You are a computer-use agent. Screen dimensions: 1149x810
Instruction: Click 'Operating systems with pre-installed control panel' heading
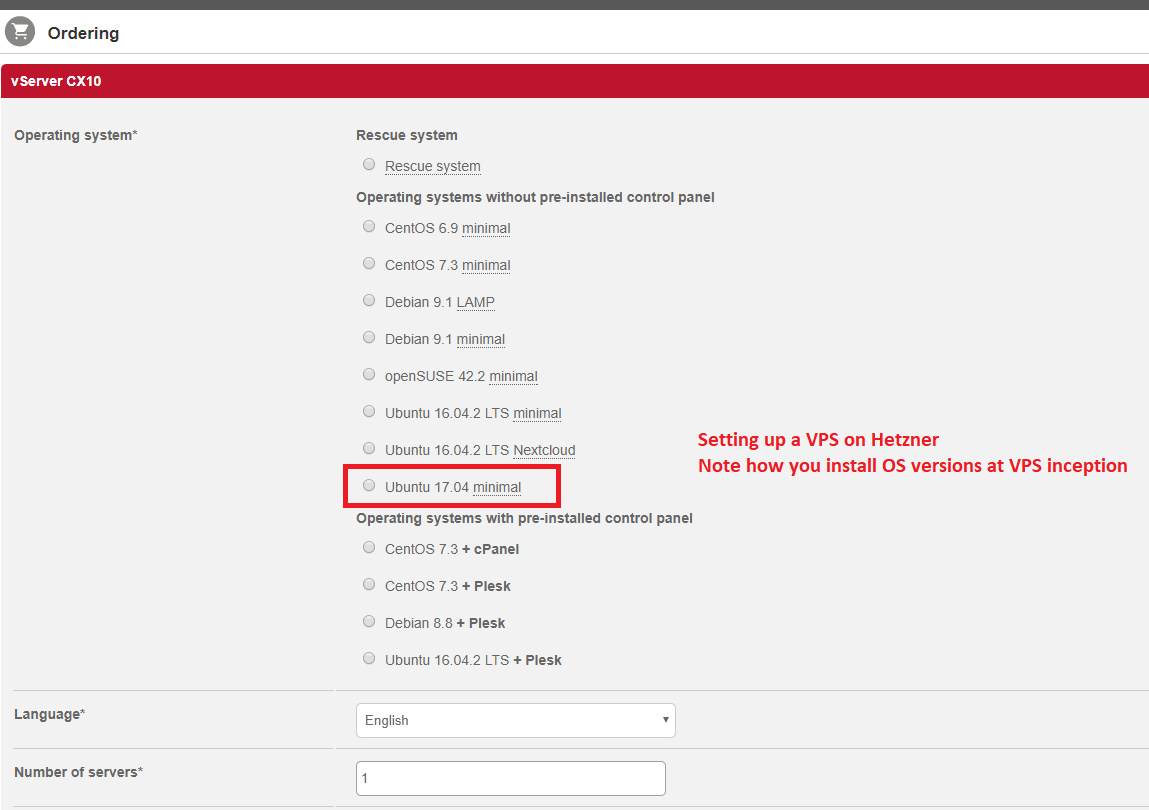pyautogui.click(x=524, y=518)
